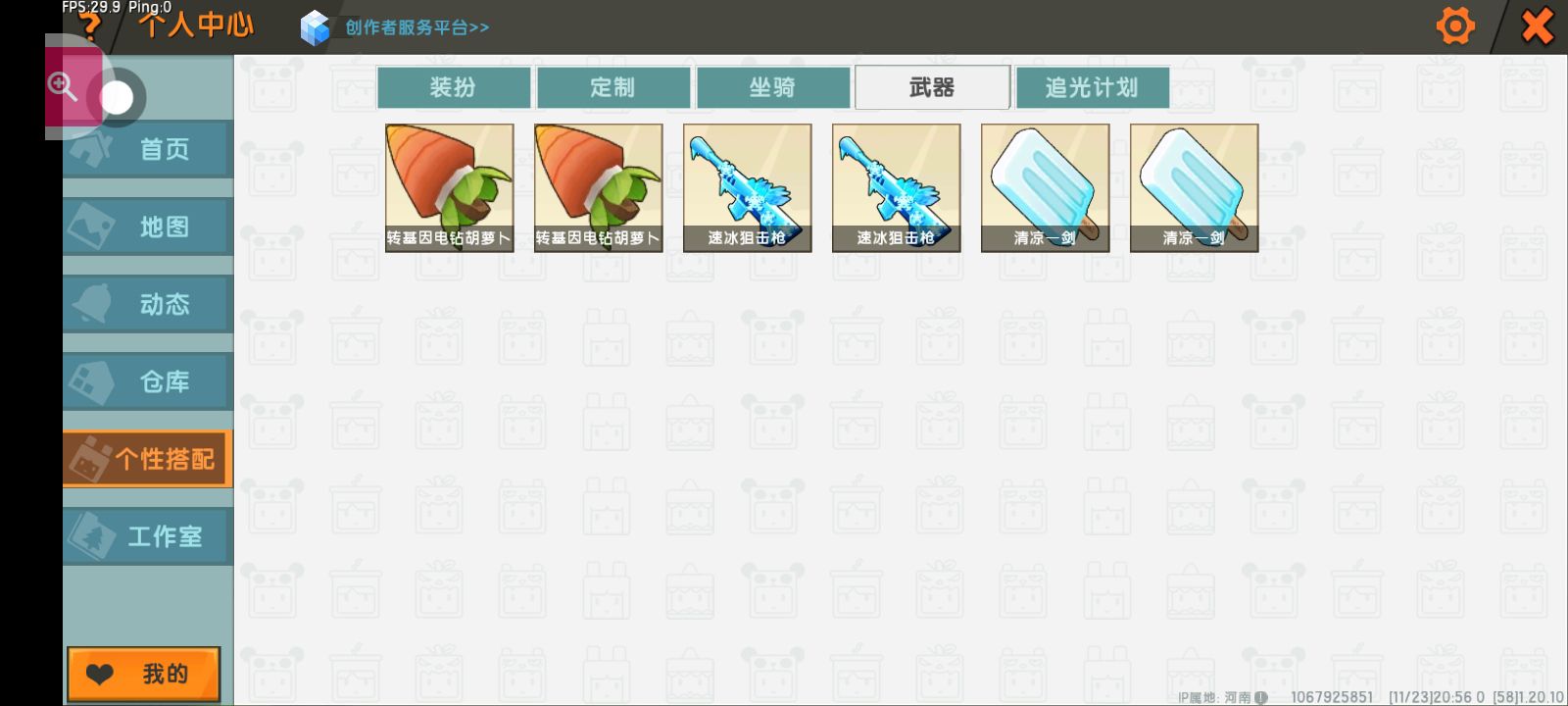The width and height of the screenshot is (1568, 706).
Task: Click the 我的 heart button
Action: pos(143,674)
